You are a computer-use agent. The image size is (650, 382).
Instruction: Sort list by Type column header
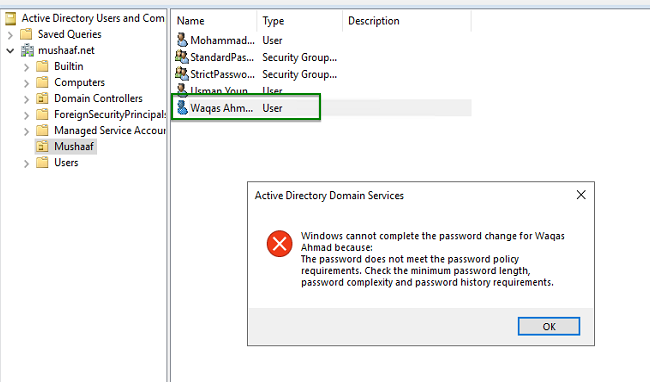[300, 21]
